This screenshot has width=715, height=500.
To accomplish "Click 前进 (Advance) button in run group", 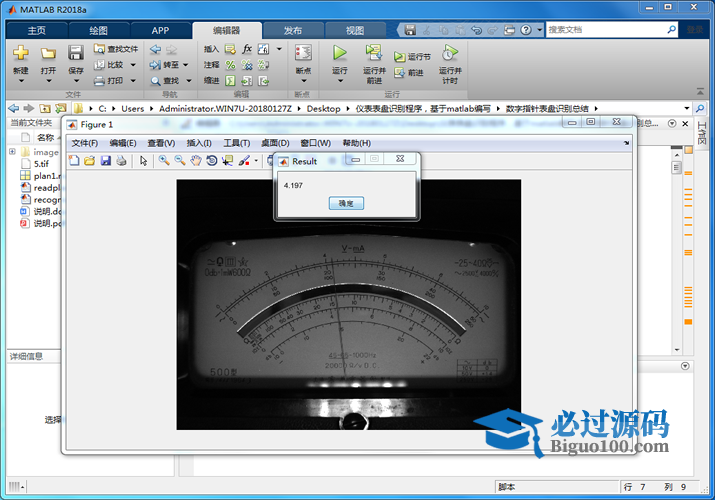I will pos(409,72).
